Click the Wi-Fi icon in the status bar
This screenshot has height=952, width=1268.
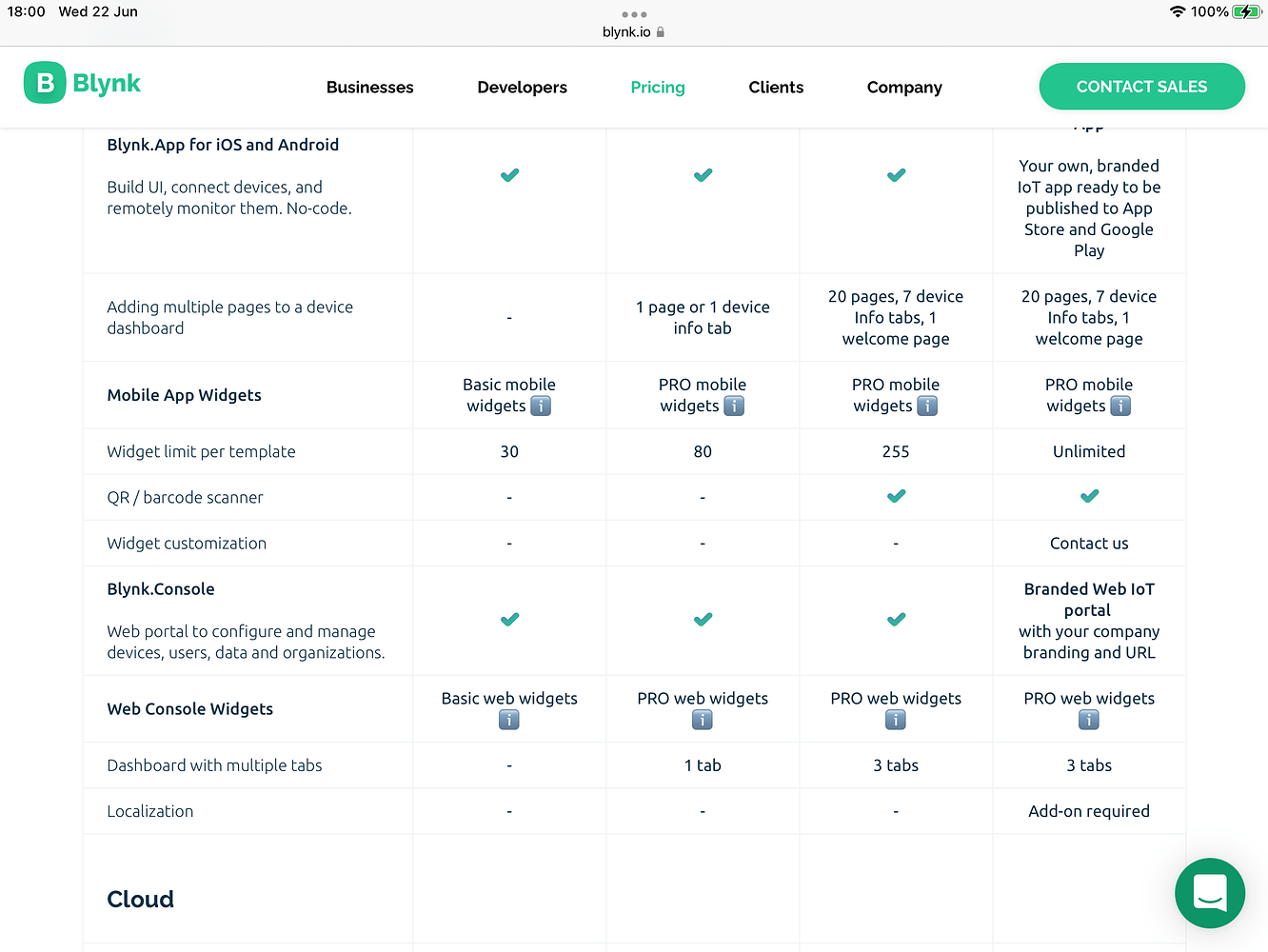coord(1176,12)
